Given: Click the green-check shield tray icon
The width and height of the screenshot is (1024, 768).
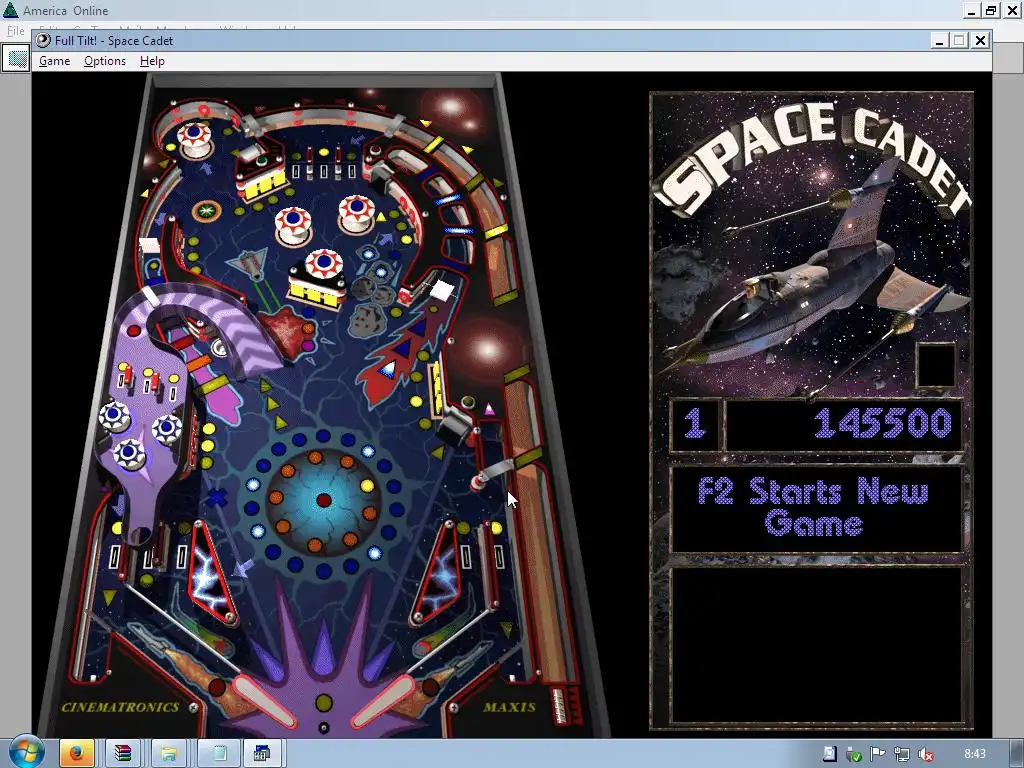Looking at the screenshot, I should tap(853, 754).
